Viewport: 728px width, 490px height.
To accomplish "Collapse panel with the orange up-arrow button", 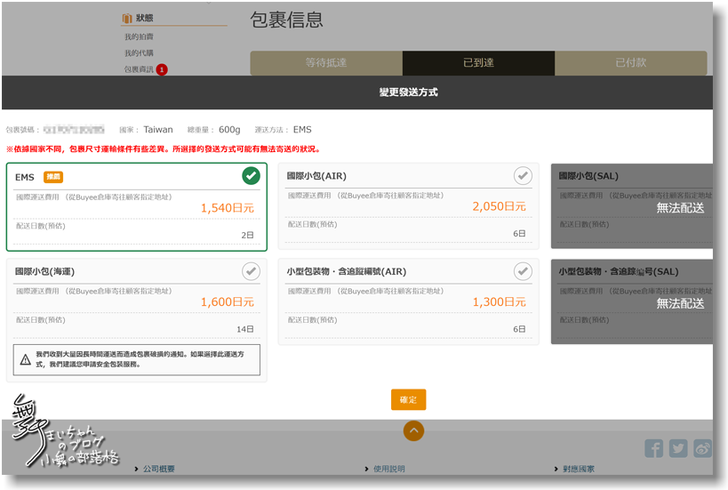I will (x=414, y=431).
